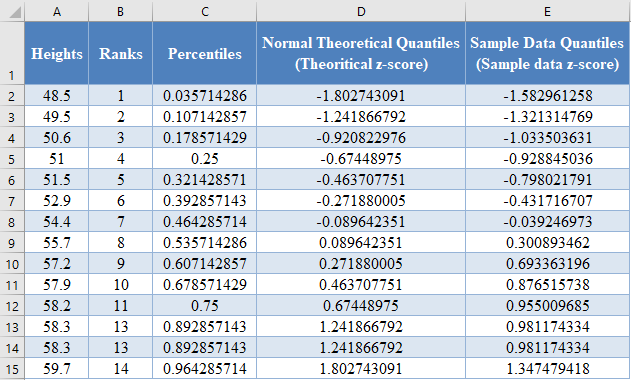
Task: Select percentile cell 0.25
Action: tap(205, 159)
